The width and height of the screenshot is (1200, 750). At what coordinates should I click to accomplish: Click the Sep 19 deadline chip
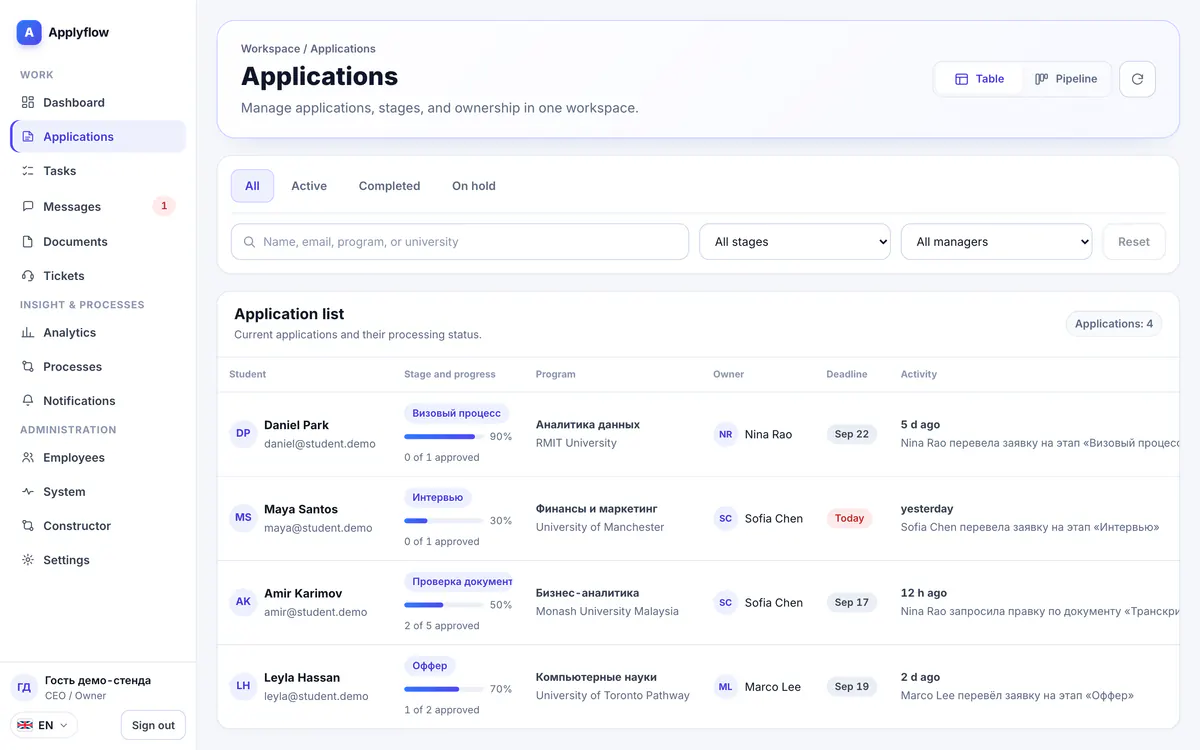pos(852,686)
